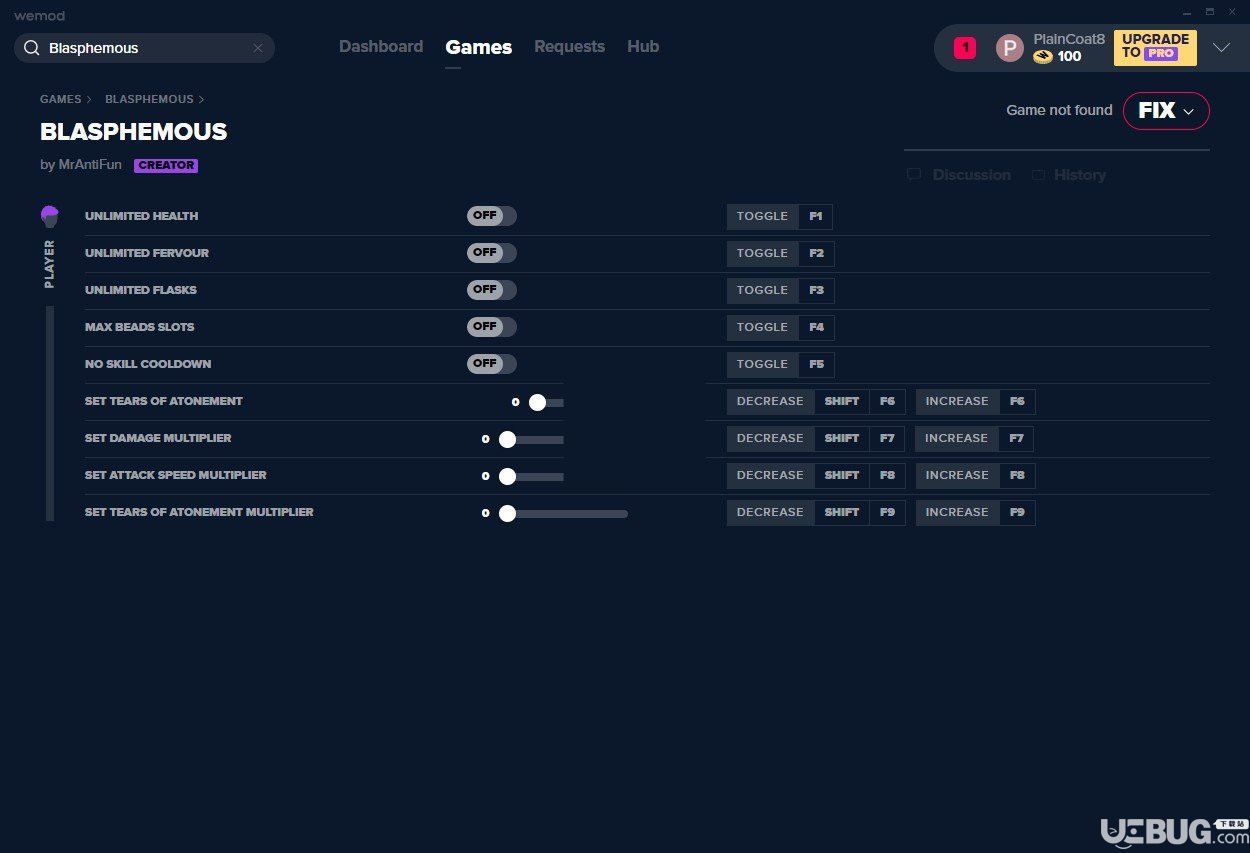Navigate to GAMES breadcrumb link

point(61,99)
